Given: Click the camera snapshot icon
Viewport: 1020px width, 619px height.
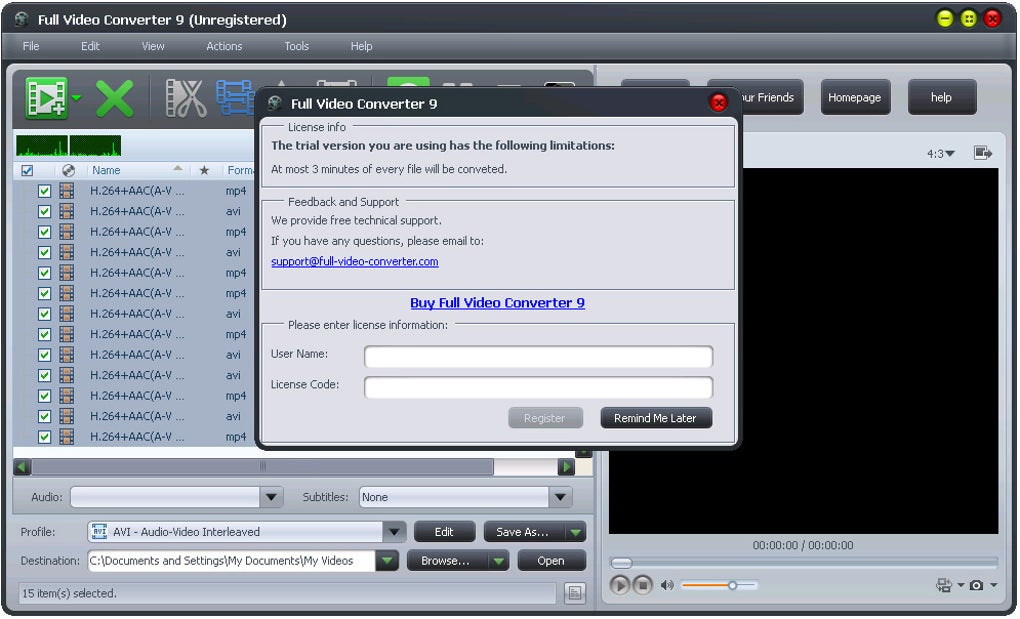Looking at the screenshot, I should click(976, 585).
